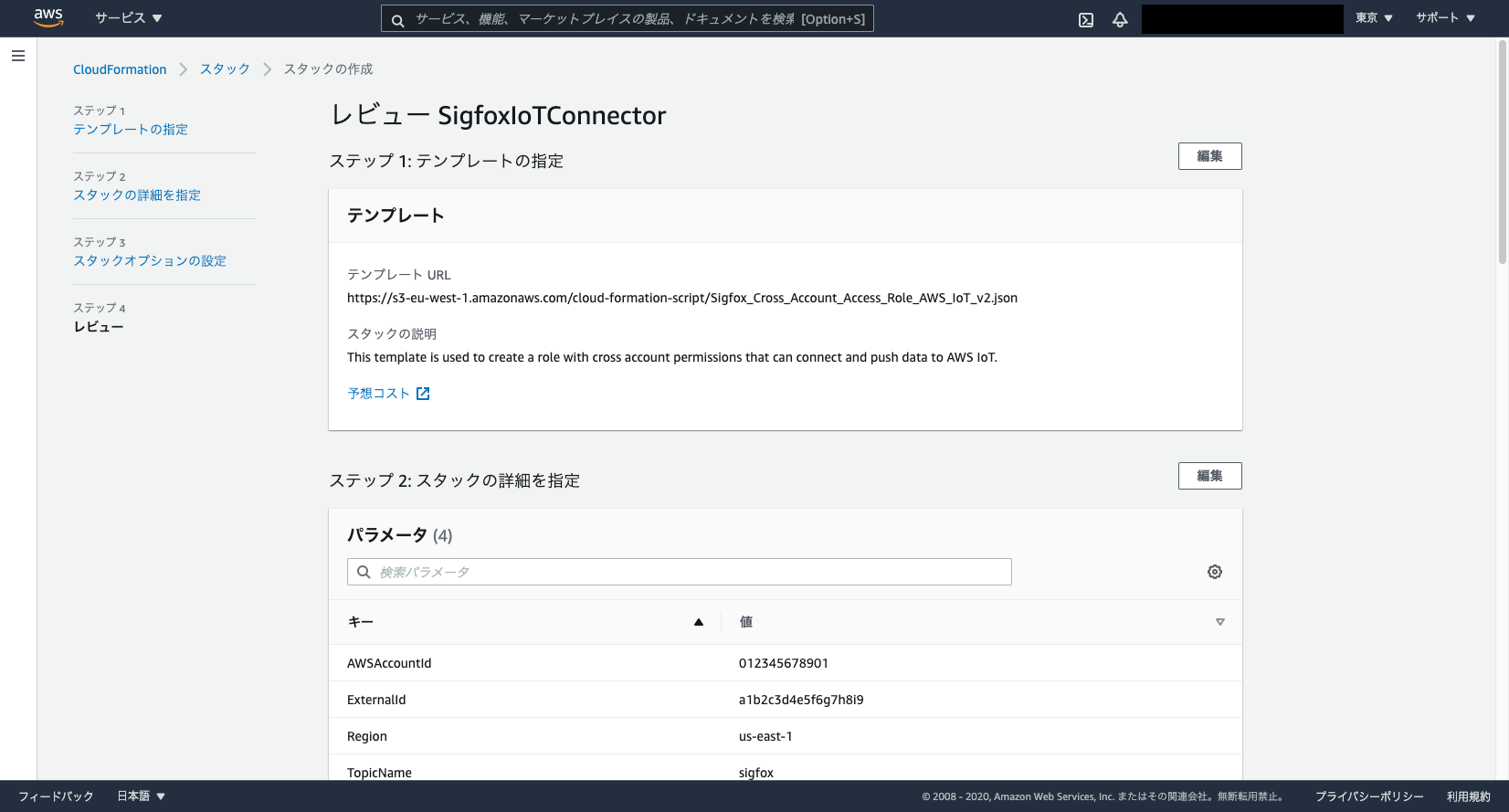Click the template URL text
Image resolution: width=1509 pixels, height=812 pixels.
point(682,298)
